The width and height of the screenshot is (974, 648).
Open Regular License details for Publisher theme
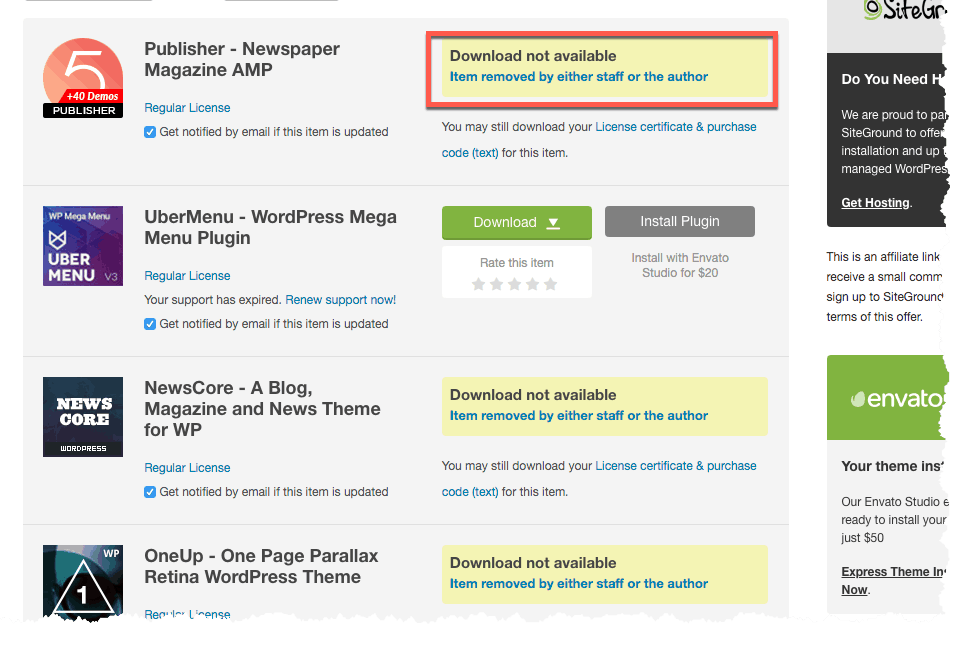(x=187, y=107)
